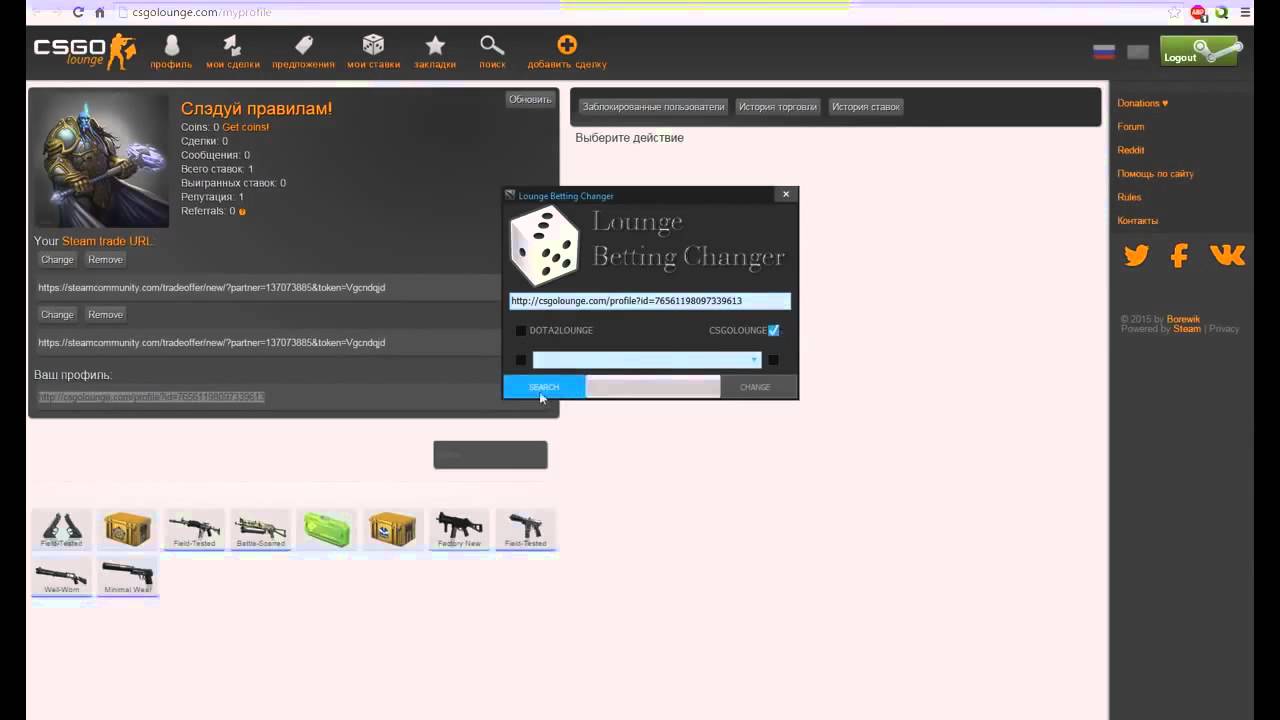Open История ставок tab
This screenshot has width=1280, height=720.
[866, 107]
